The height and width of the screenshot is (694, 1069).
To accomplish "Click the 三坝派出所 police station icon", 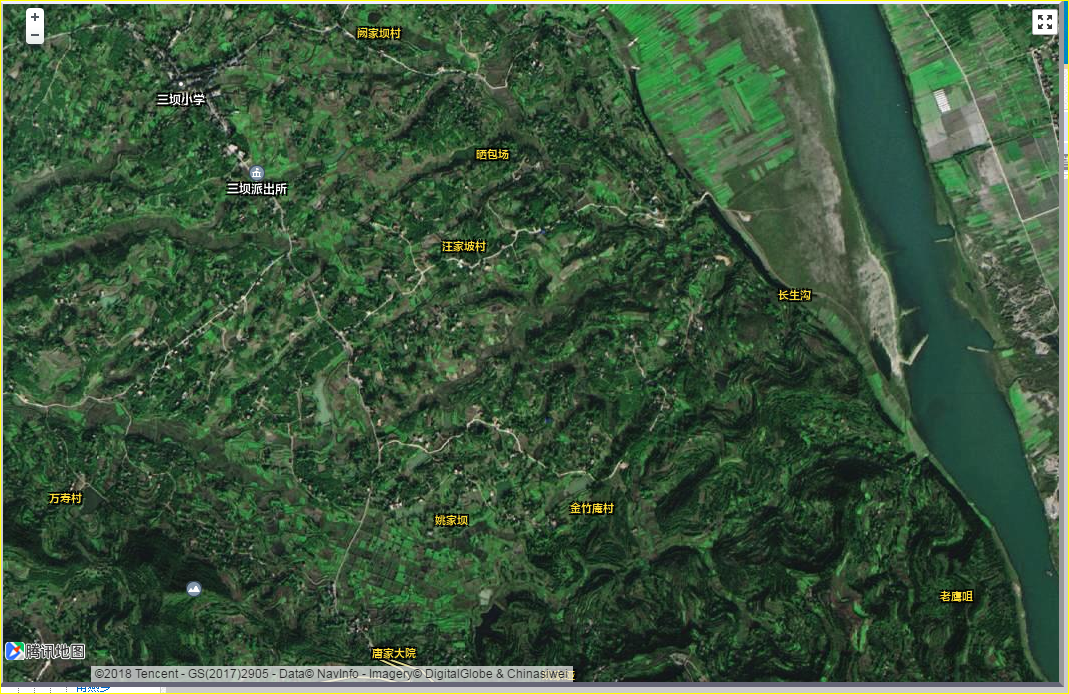I will pos(256,173).
